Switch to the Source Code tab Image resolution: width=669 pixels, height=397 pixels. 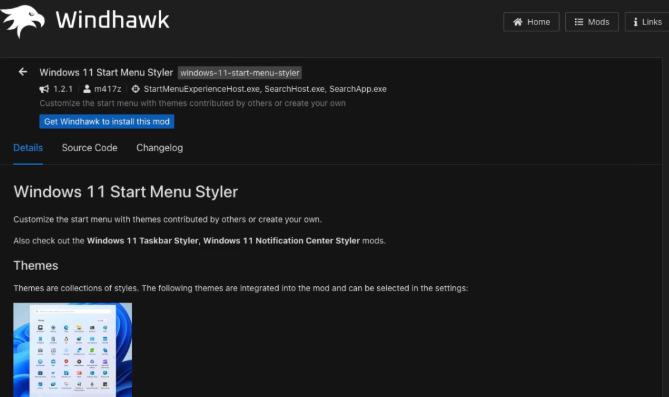click(90, 148)
